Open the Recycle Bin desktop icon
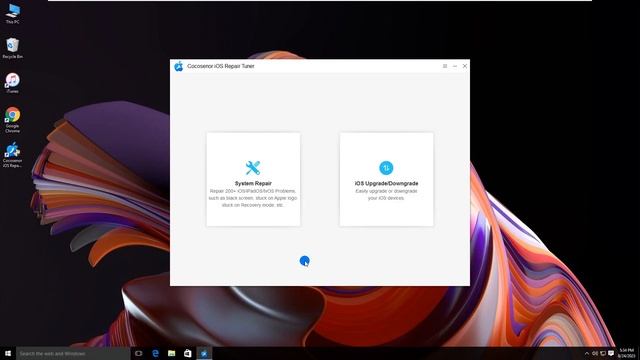 click(13, 48)
